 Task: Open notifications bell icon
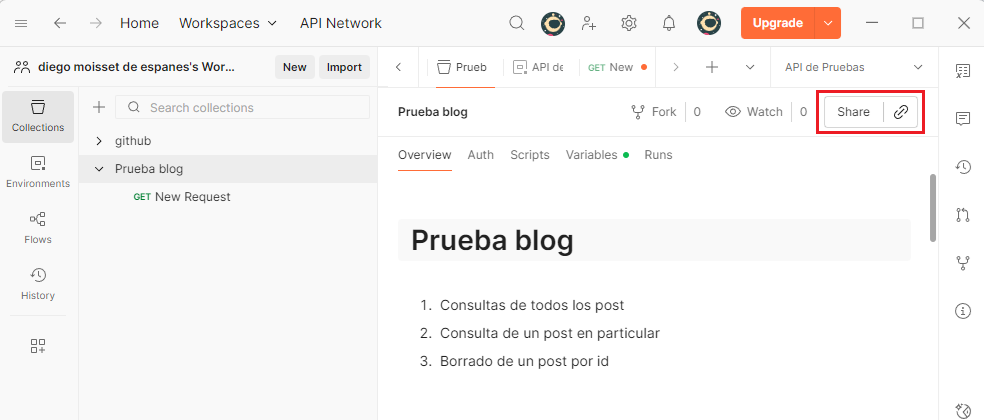(x=669, y=23)
